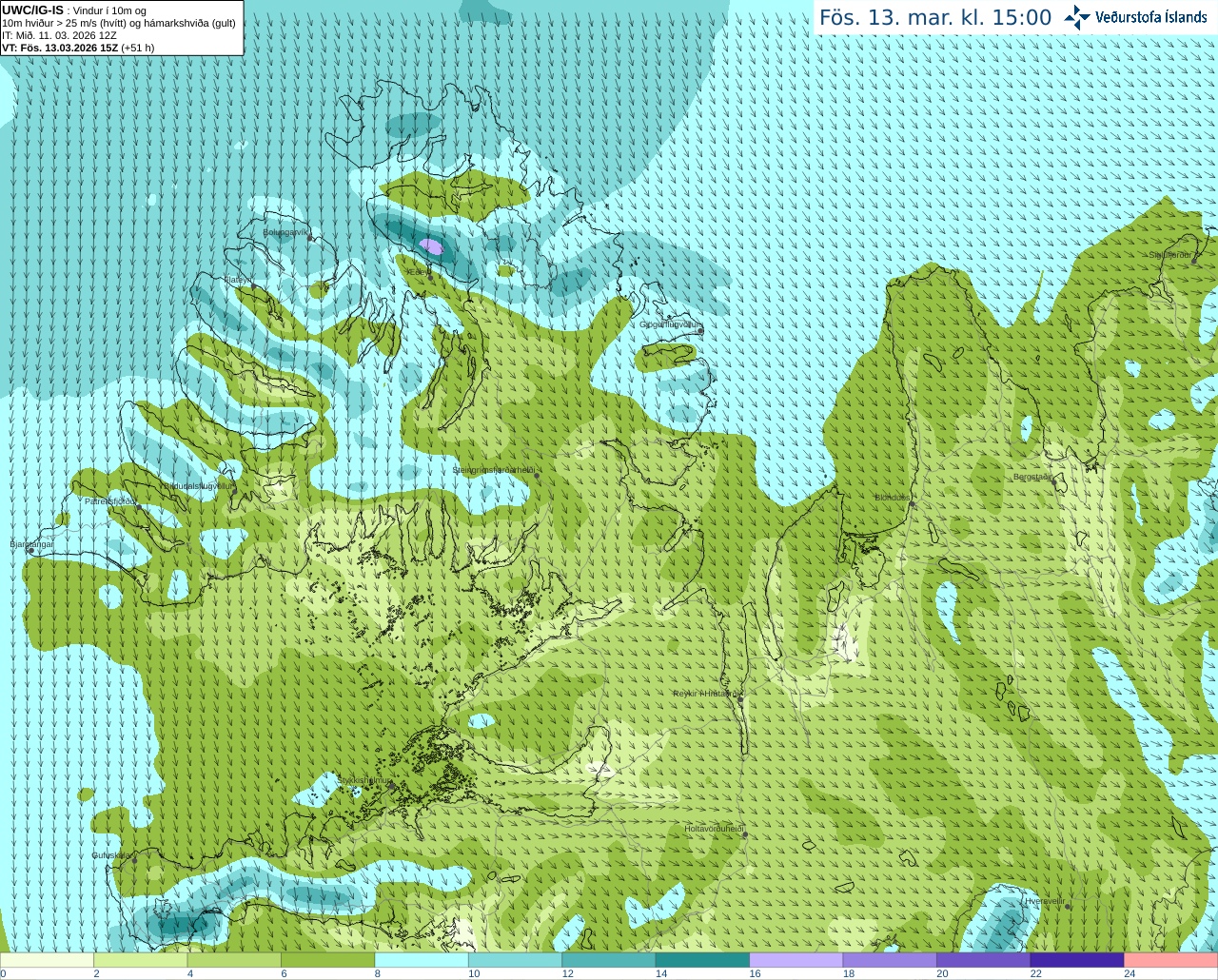This screenshot has width=1218, height=980.
Task: Click the Bjargtangar station label
Action: tap(31, 544)
